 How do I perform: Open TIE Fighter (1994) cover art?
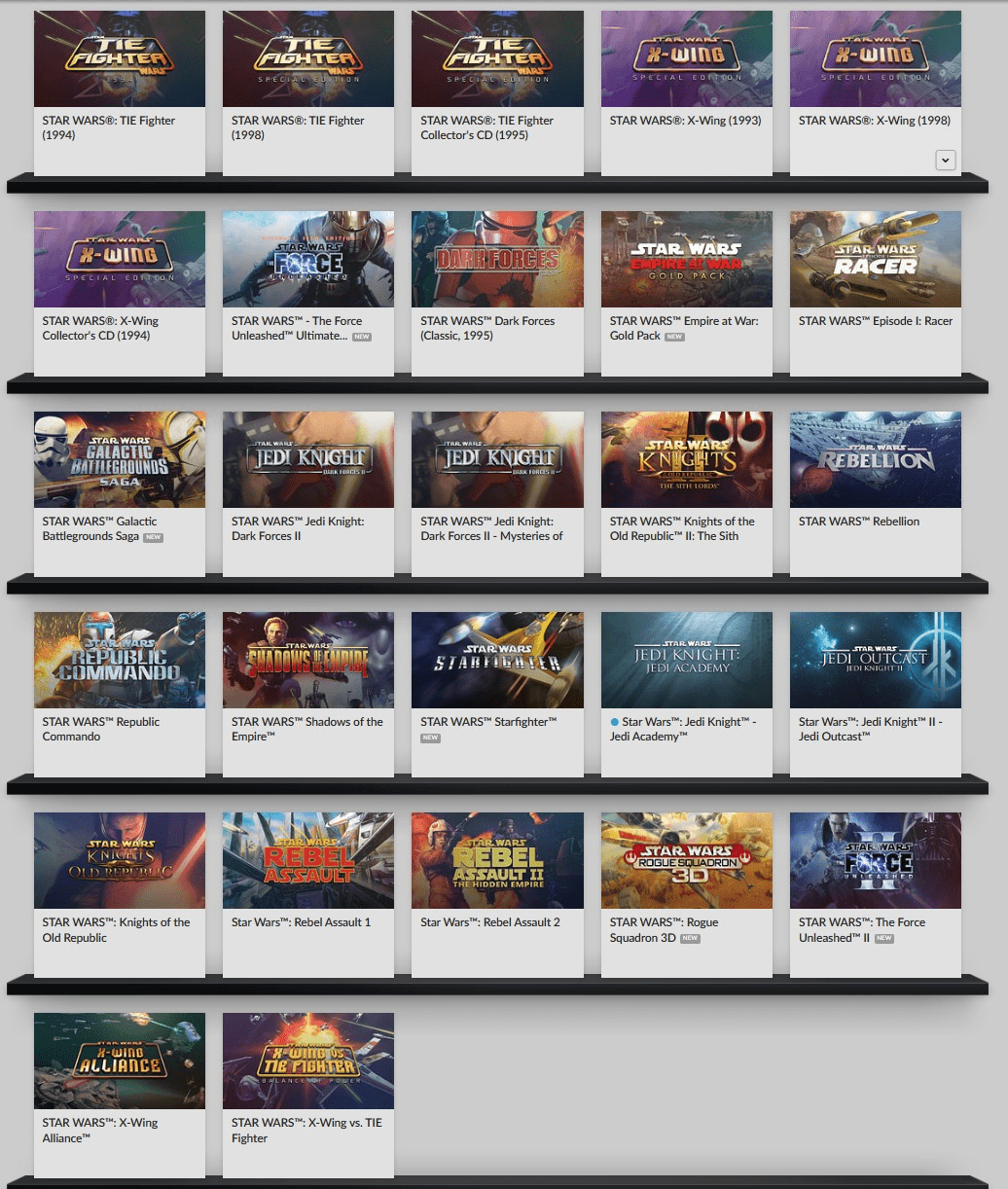pyautogui.click(x=120, y=58)
